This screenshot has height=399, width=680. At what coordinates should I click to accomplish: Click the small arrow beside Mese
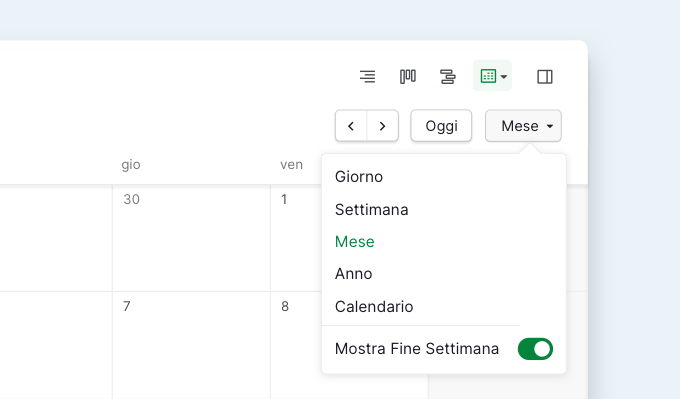(x=550, y=126)
